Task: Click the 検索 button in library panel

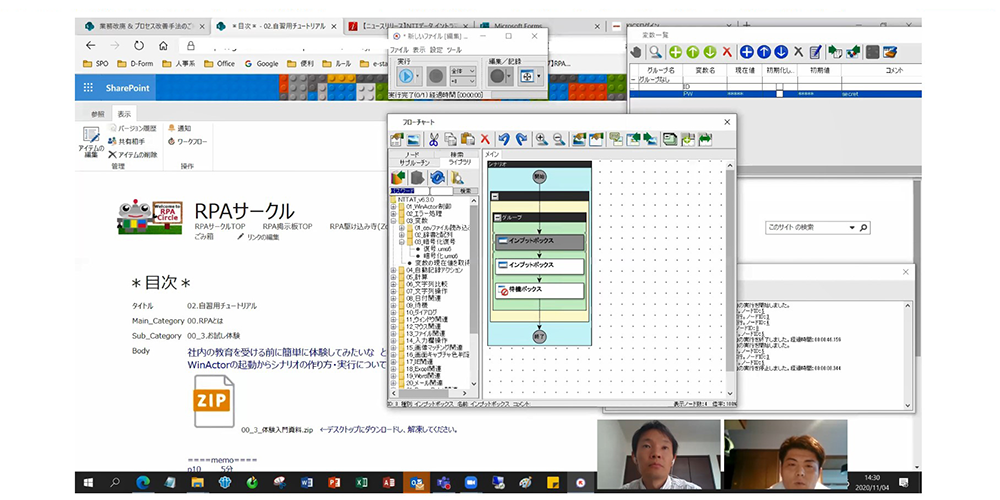Action: click(464, 190)
